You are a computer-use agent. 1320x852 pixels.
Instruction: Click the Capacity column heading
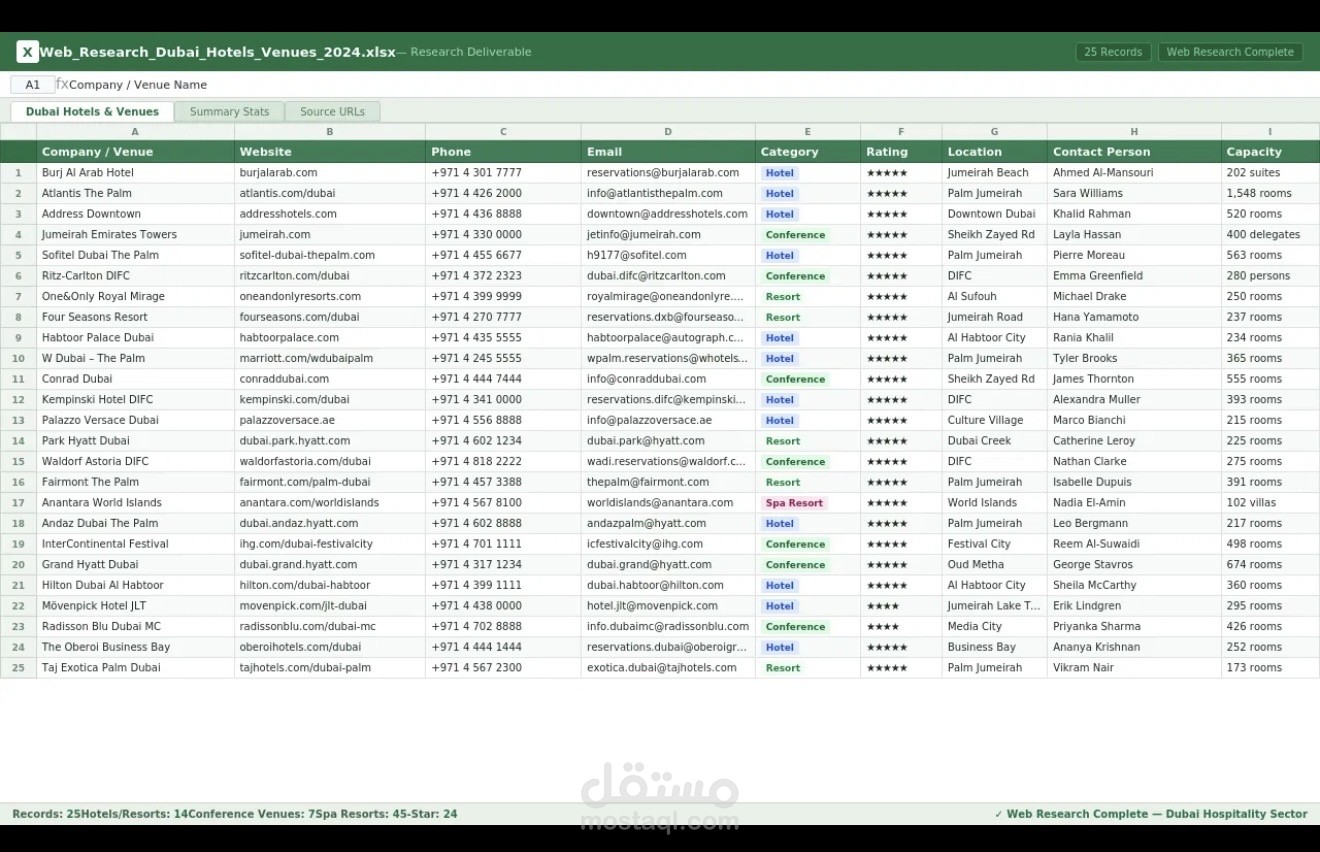[x=1270, y=152]
